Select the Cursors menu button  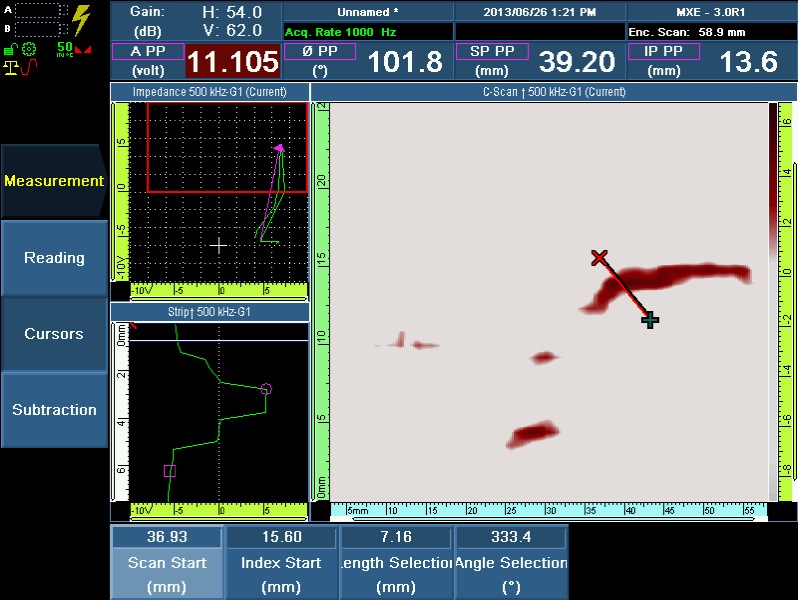pos(54,334)
